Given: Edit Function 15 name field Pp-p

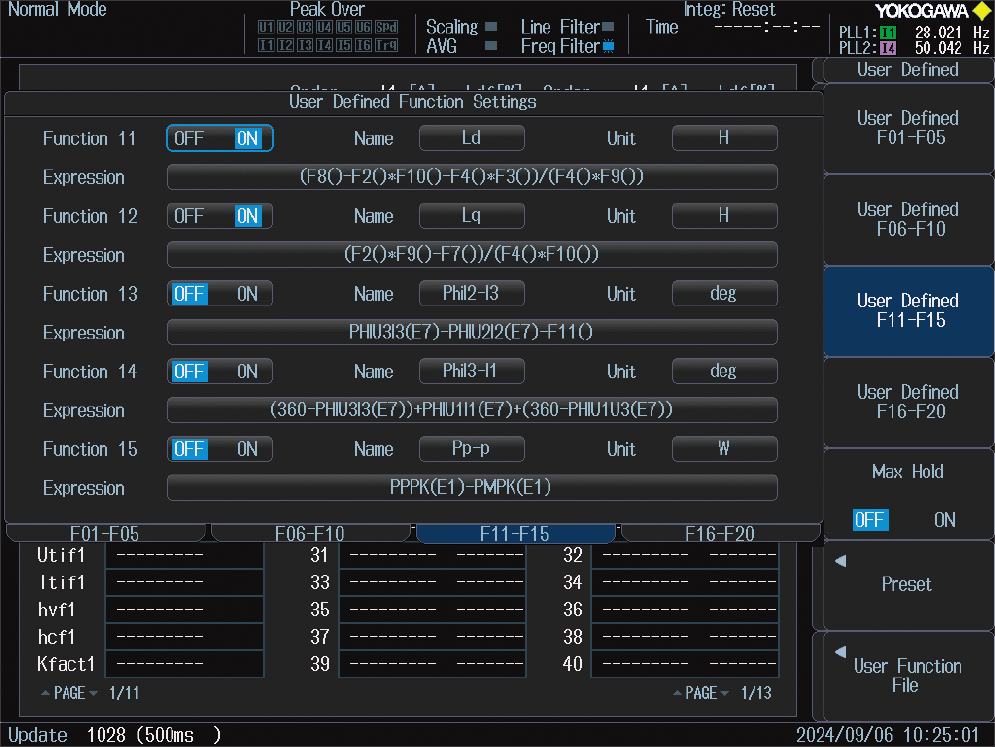Looking at the screenshot, I should (x=471, y=449).
